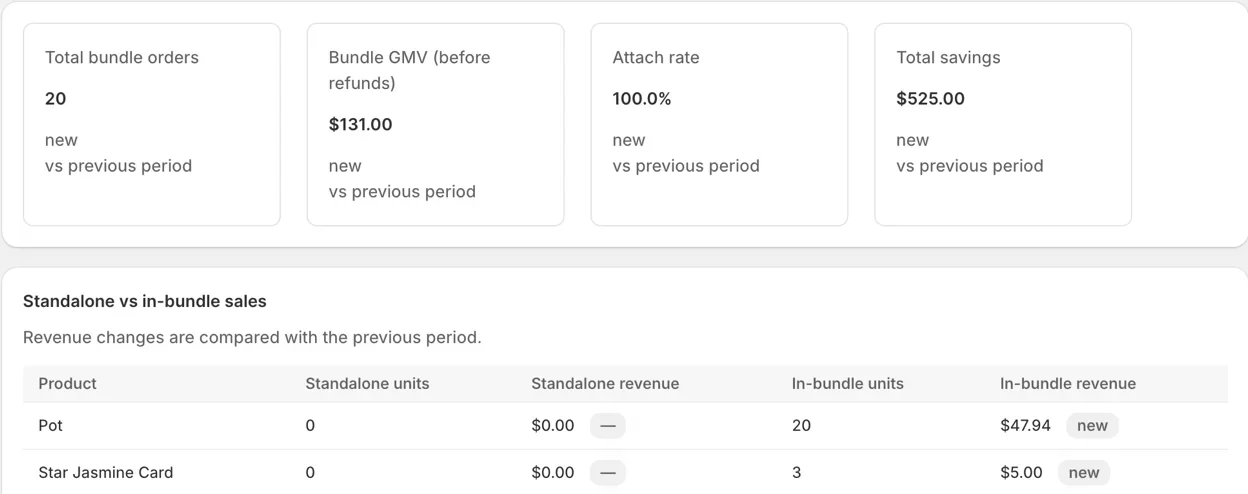
Task: Click the Pot standalone revenue $0.00
Action: [553, 426]
